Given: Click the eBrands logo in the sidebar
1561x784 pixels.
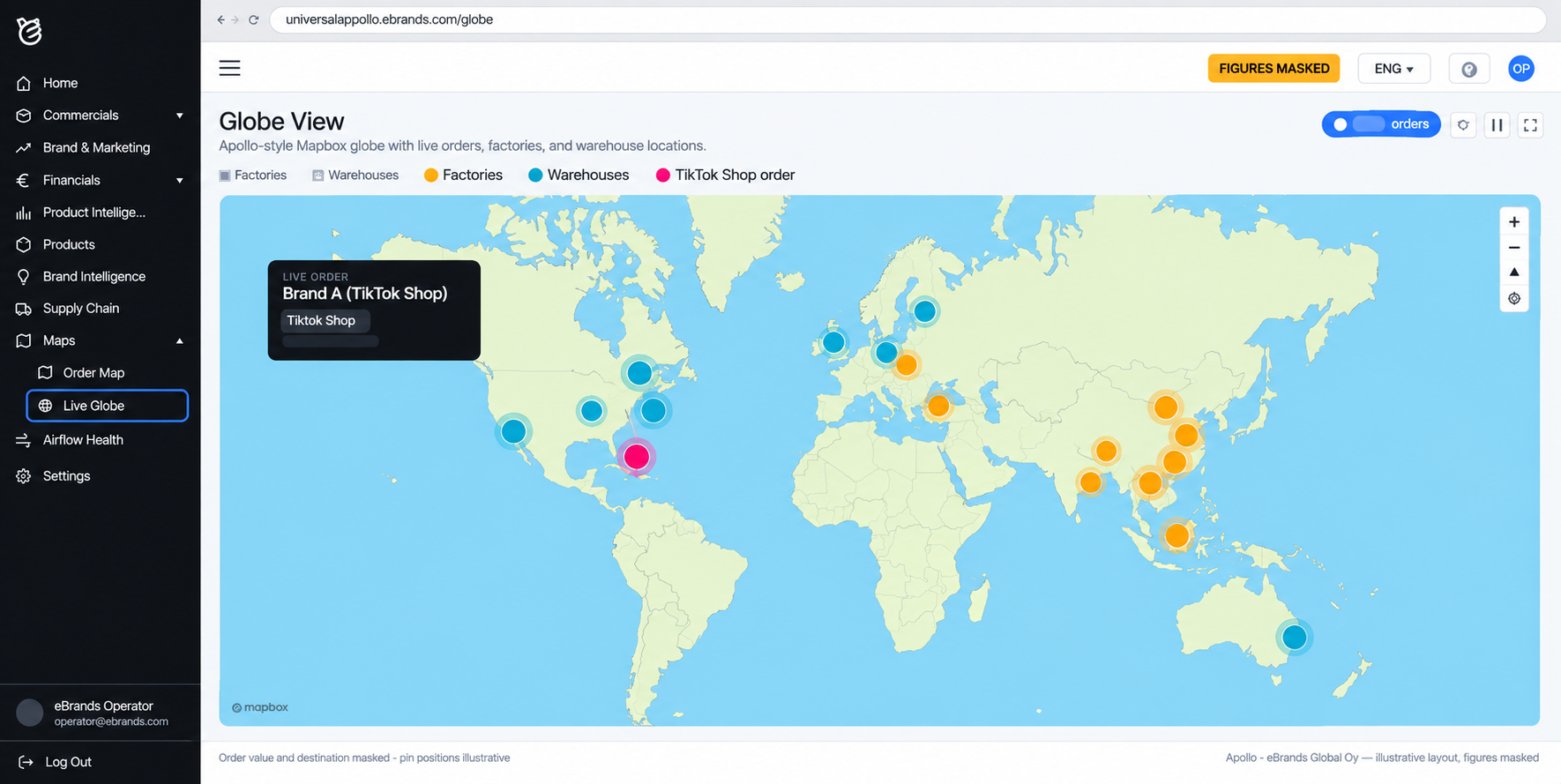Looking at the screenshot, I should click(29, 31).
